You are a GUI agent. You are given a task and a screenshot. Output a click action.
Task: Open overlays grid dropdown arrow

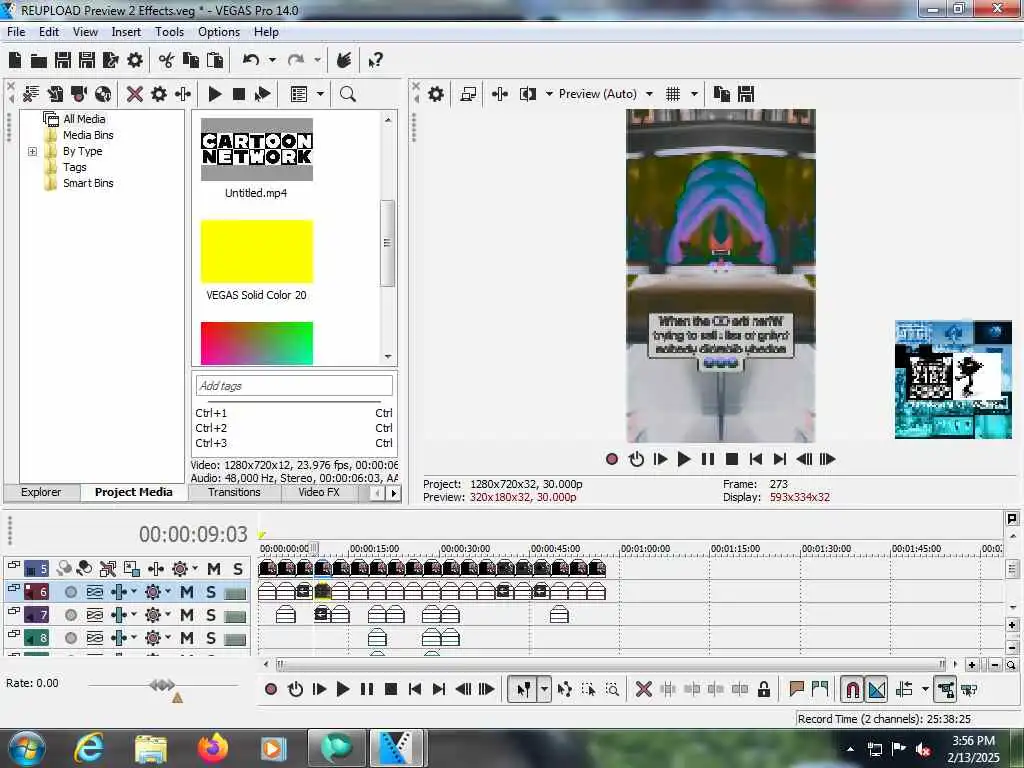694,94
